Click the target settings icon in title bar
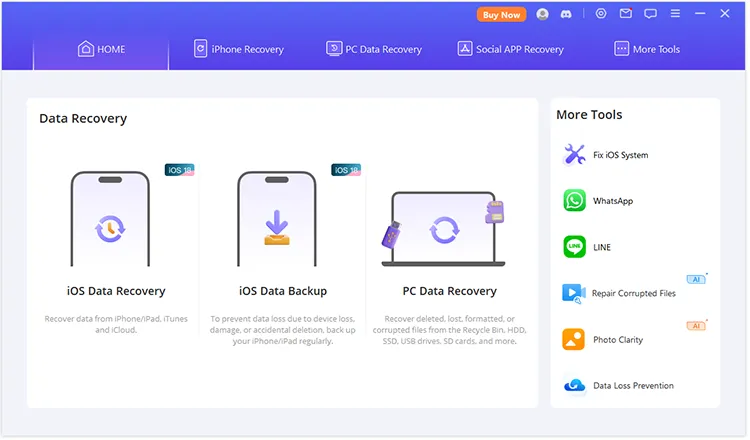Screen dimensions: 750x440 (601, 14)
